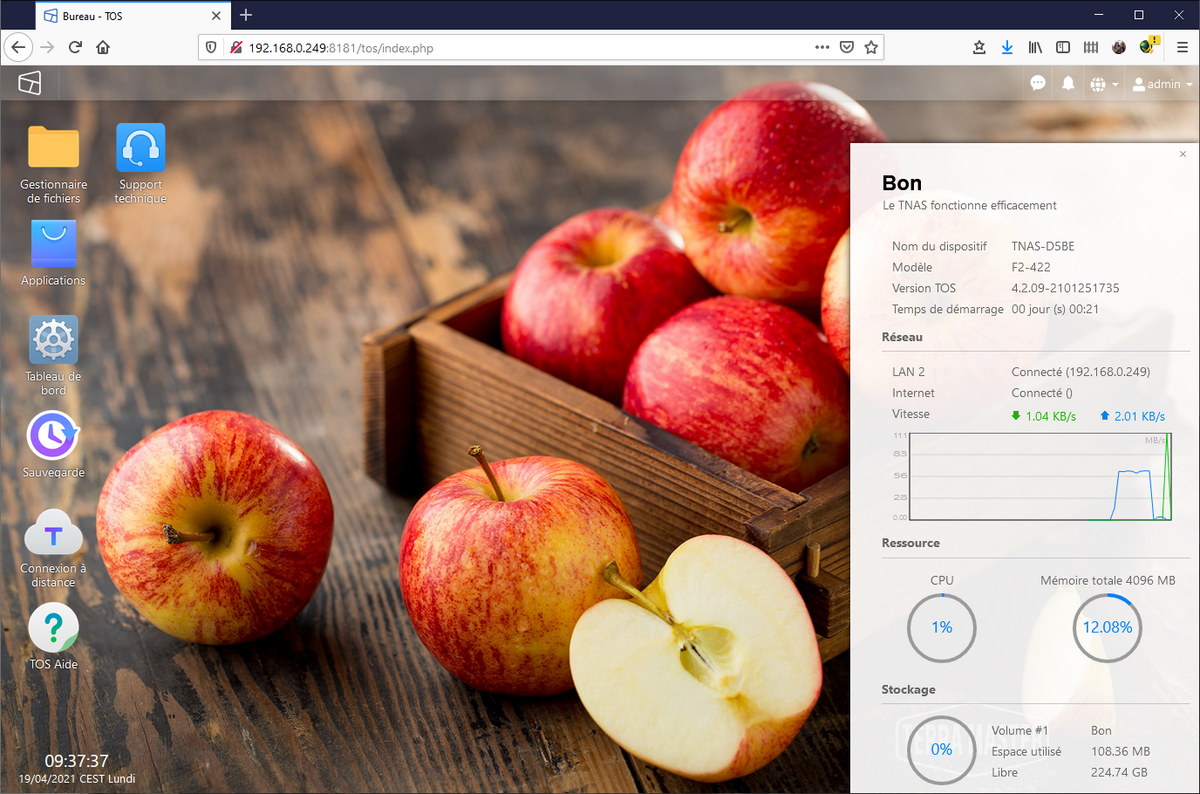Open the messages chat bubble icon
The width and height of the screenshot is (1200, 794).
(x=1038, y=84)
